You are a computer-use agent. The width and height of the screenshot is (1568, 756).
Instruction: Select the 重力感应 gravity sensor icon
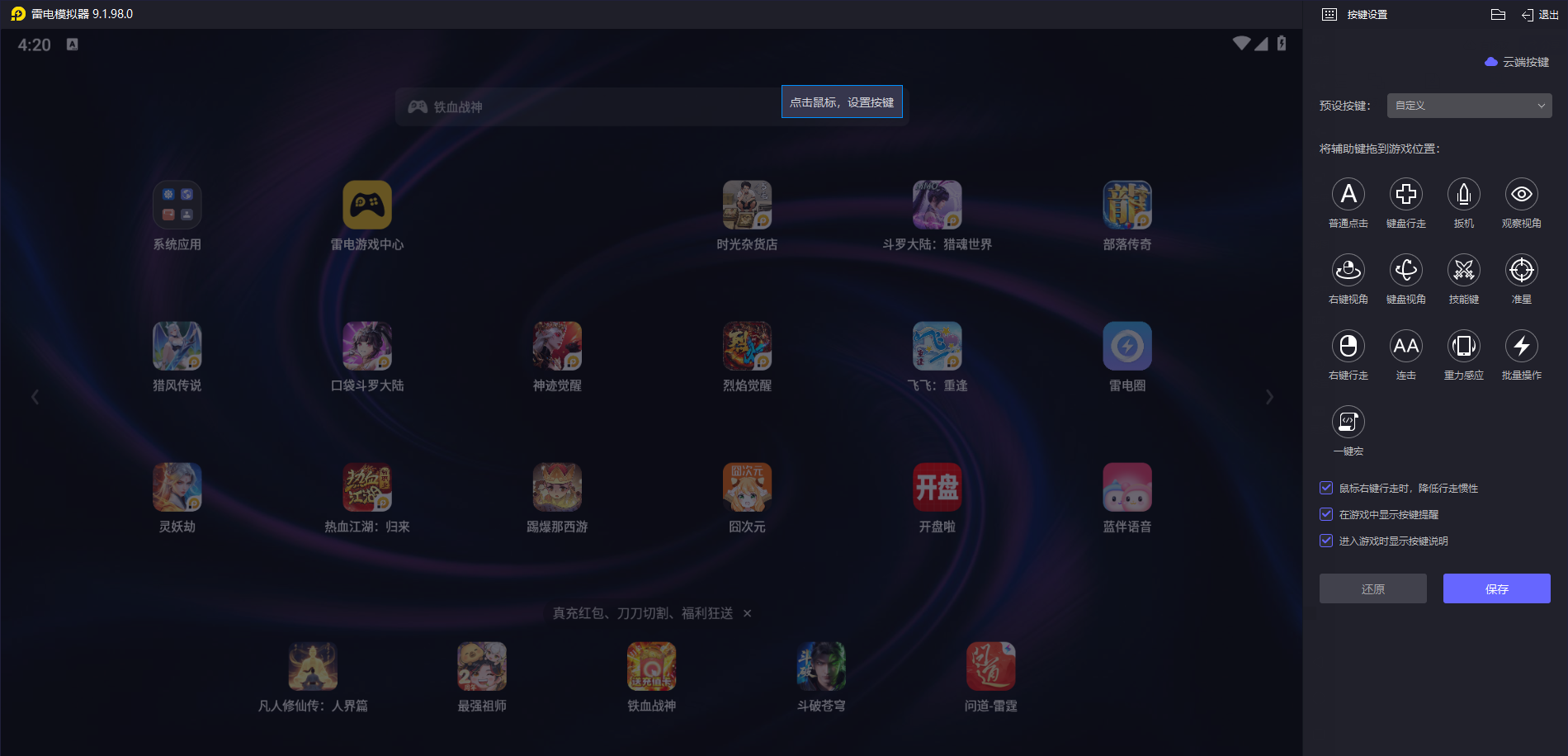pos(1463,346)
